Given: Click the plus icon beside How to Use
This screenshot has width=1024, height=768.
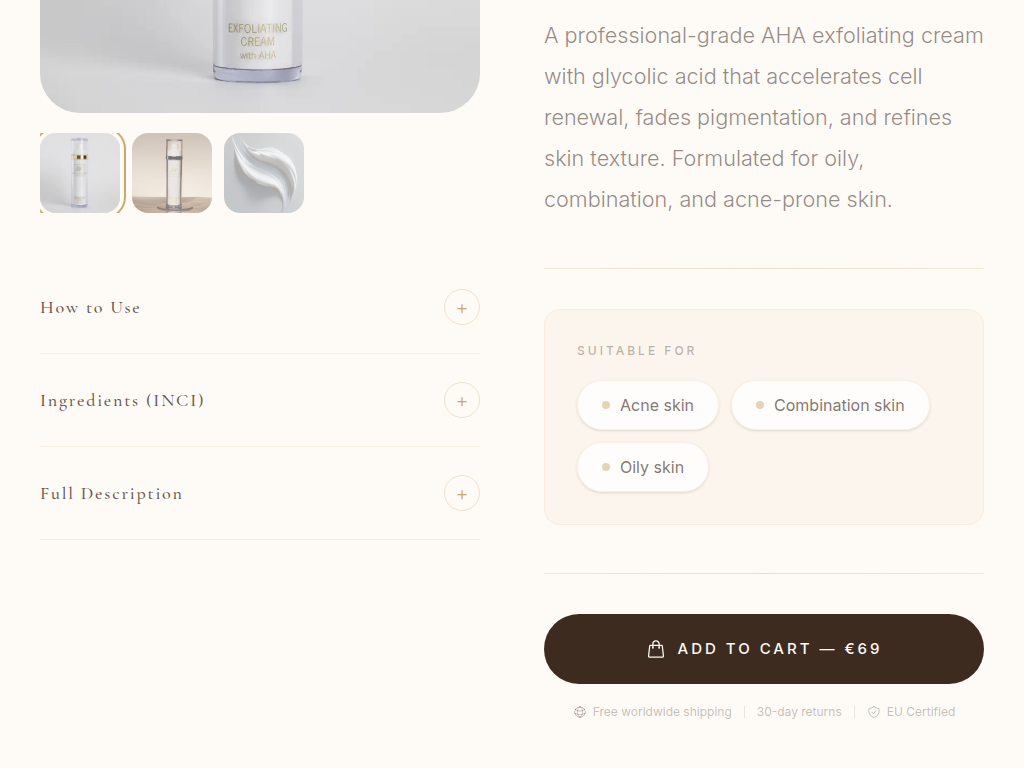Looking at the screenshot, I should click(x=462, y=308).
